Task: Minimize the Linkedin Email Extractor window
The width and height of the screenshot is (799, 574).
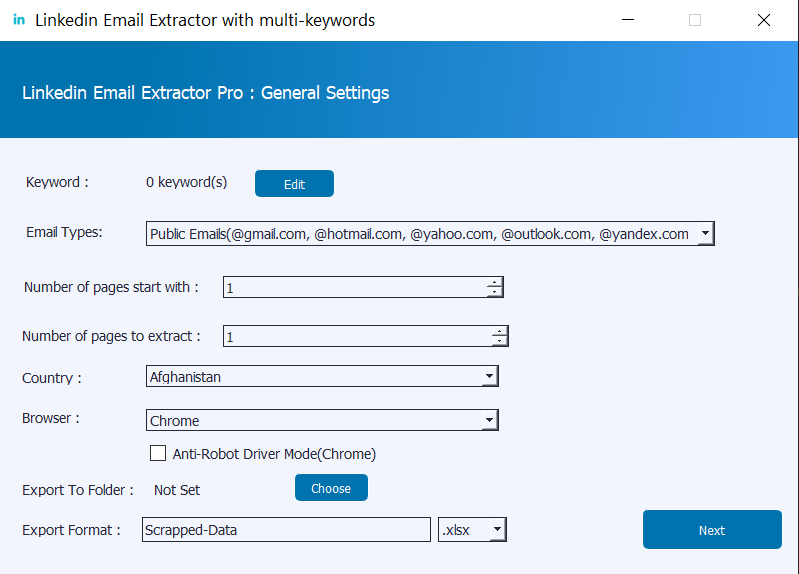Action: pyautogui.click(x=628, y=20)
